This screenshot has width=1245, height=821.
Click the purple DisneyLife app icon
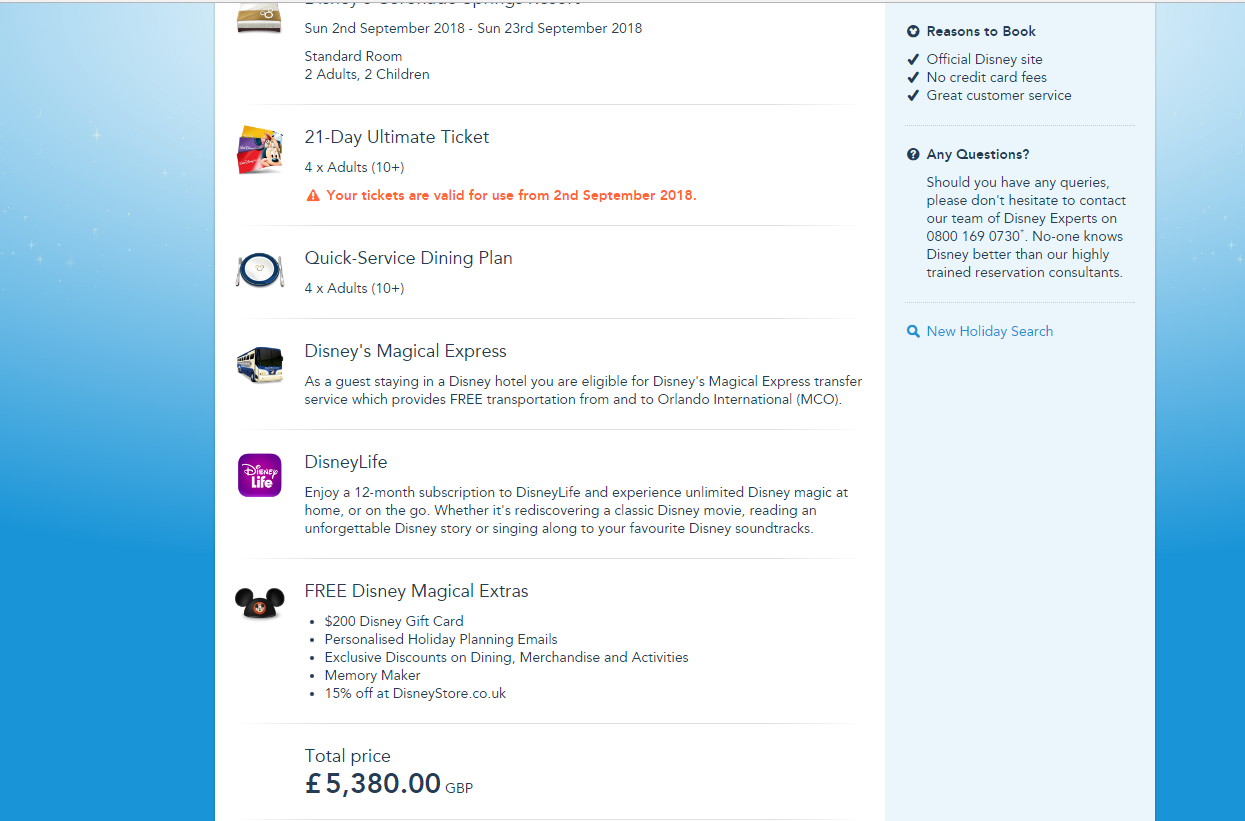pos(259,475)
